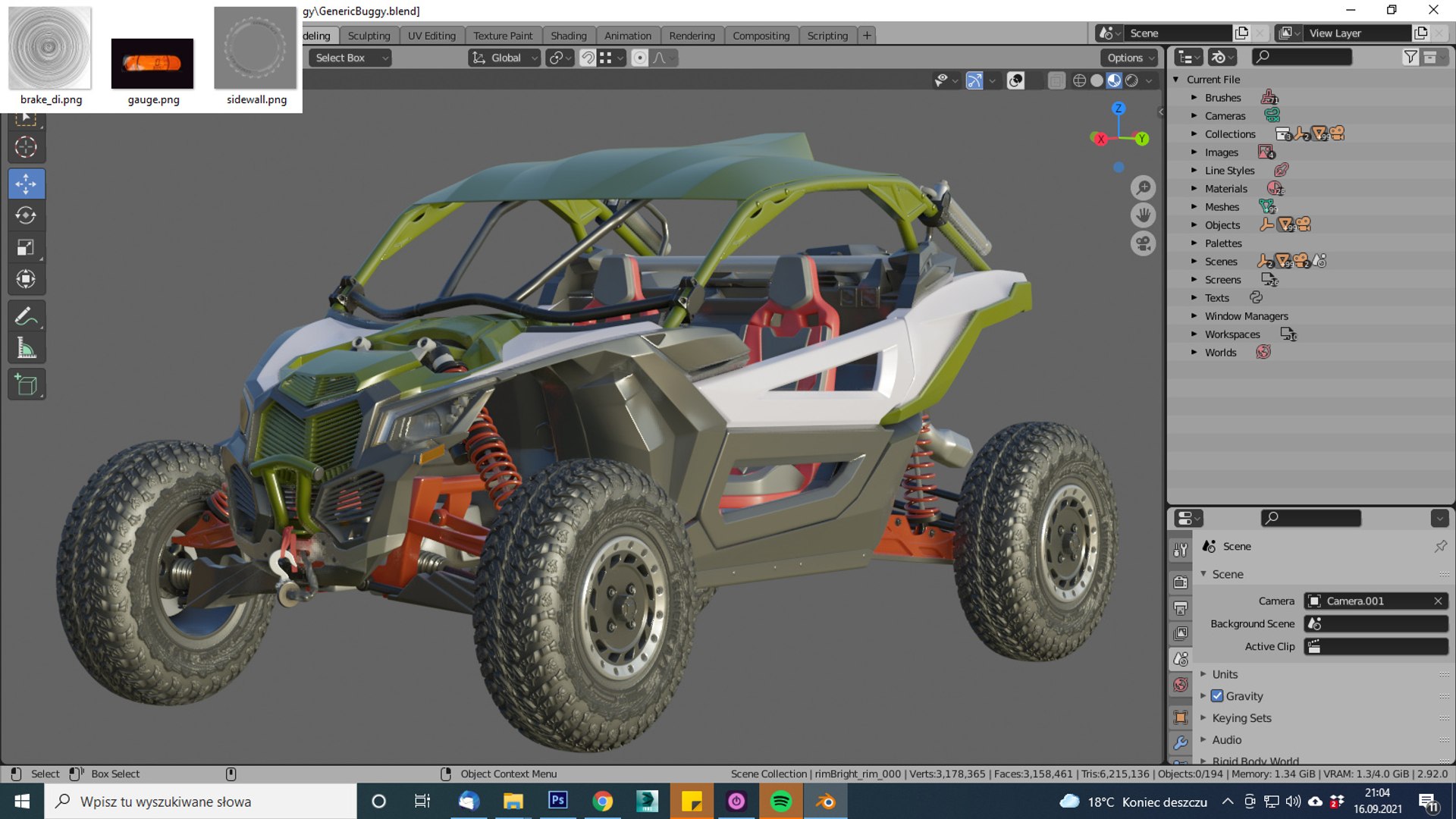The width and height of the screenshot is (1456, 819).
Task: Open the Options dropdown
Action: [1130, 58]
